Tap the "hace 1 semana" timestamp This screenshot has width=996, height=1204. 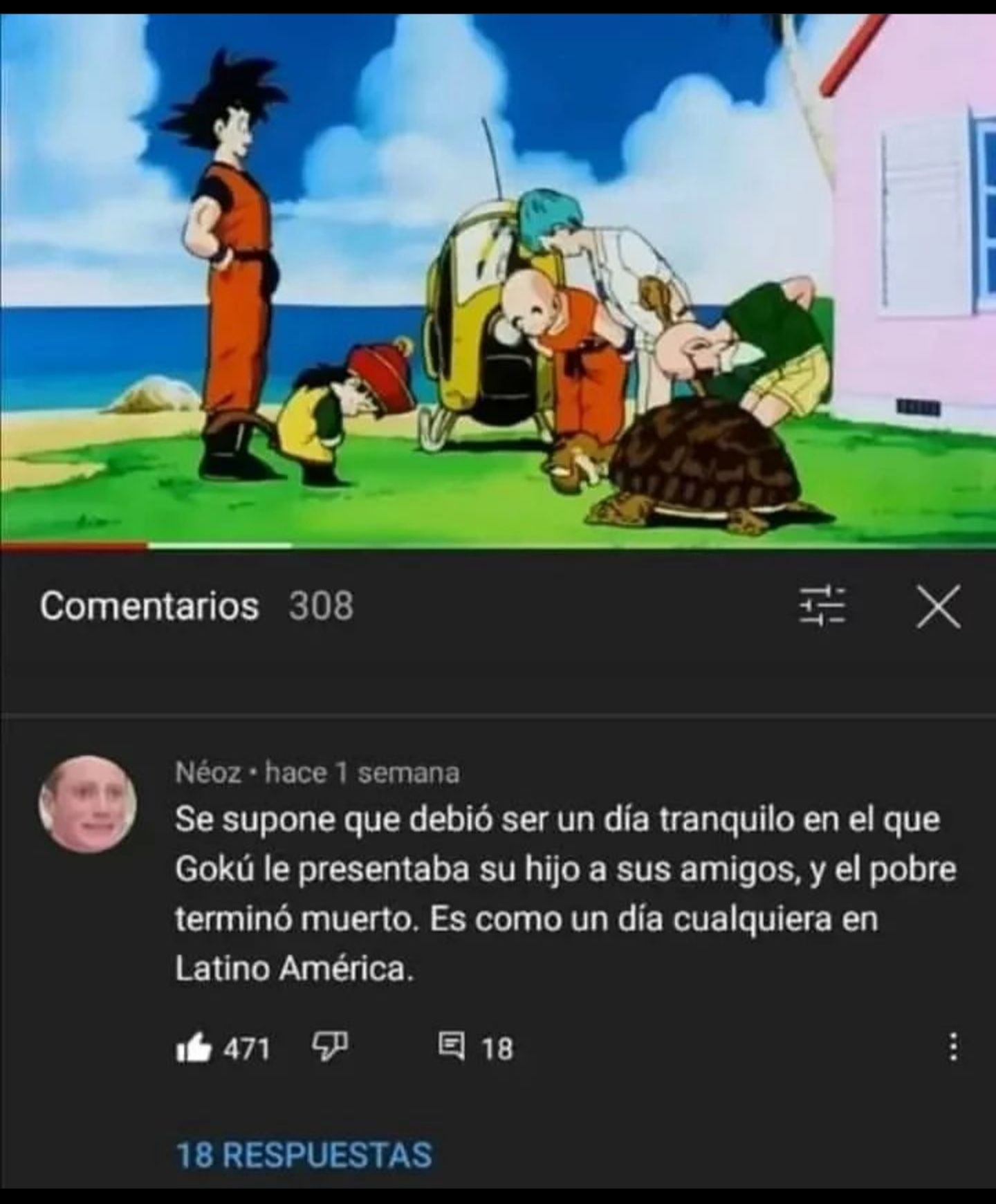(362, 772)
